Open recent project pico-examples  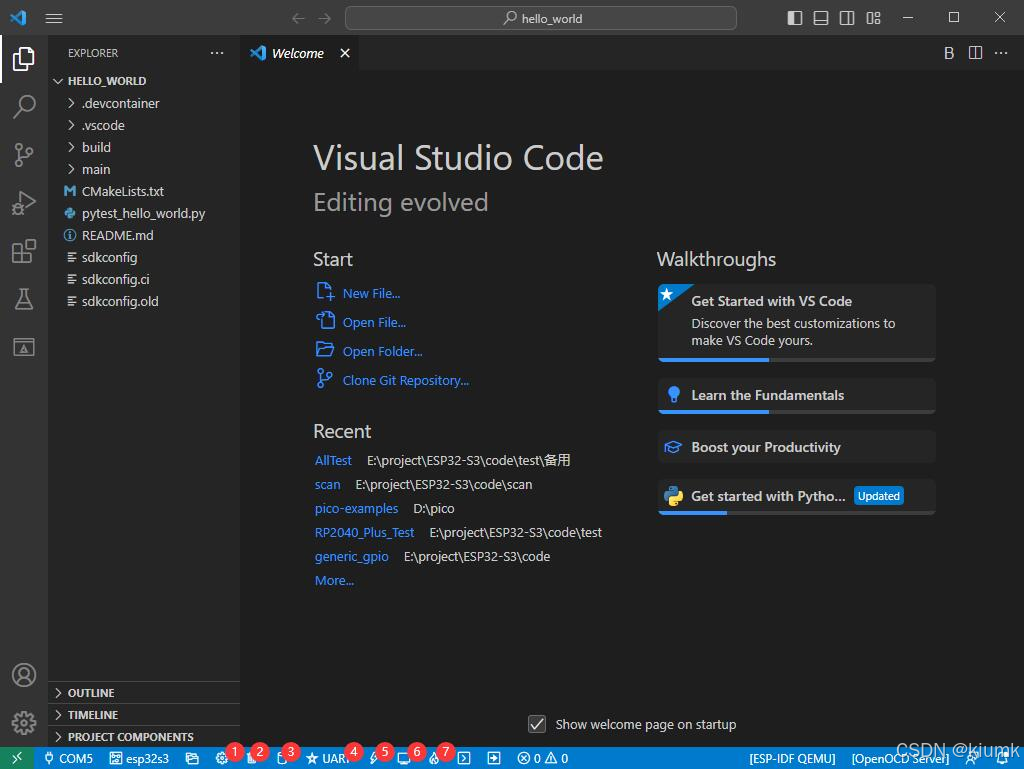coord(357,509)
